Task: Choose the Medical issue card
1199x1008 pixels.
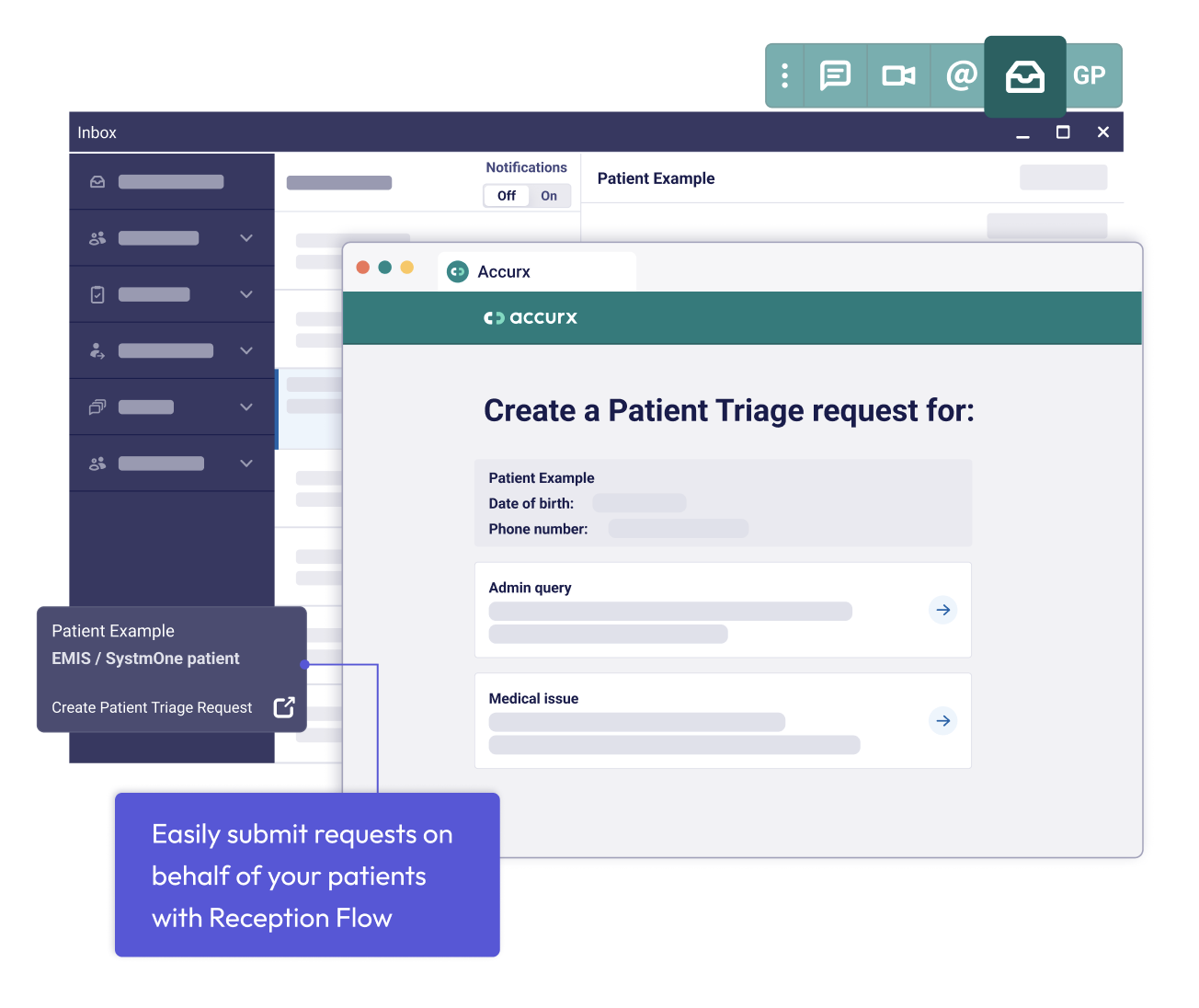Action: 723,721
